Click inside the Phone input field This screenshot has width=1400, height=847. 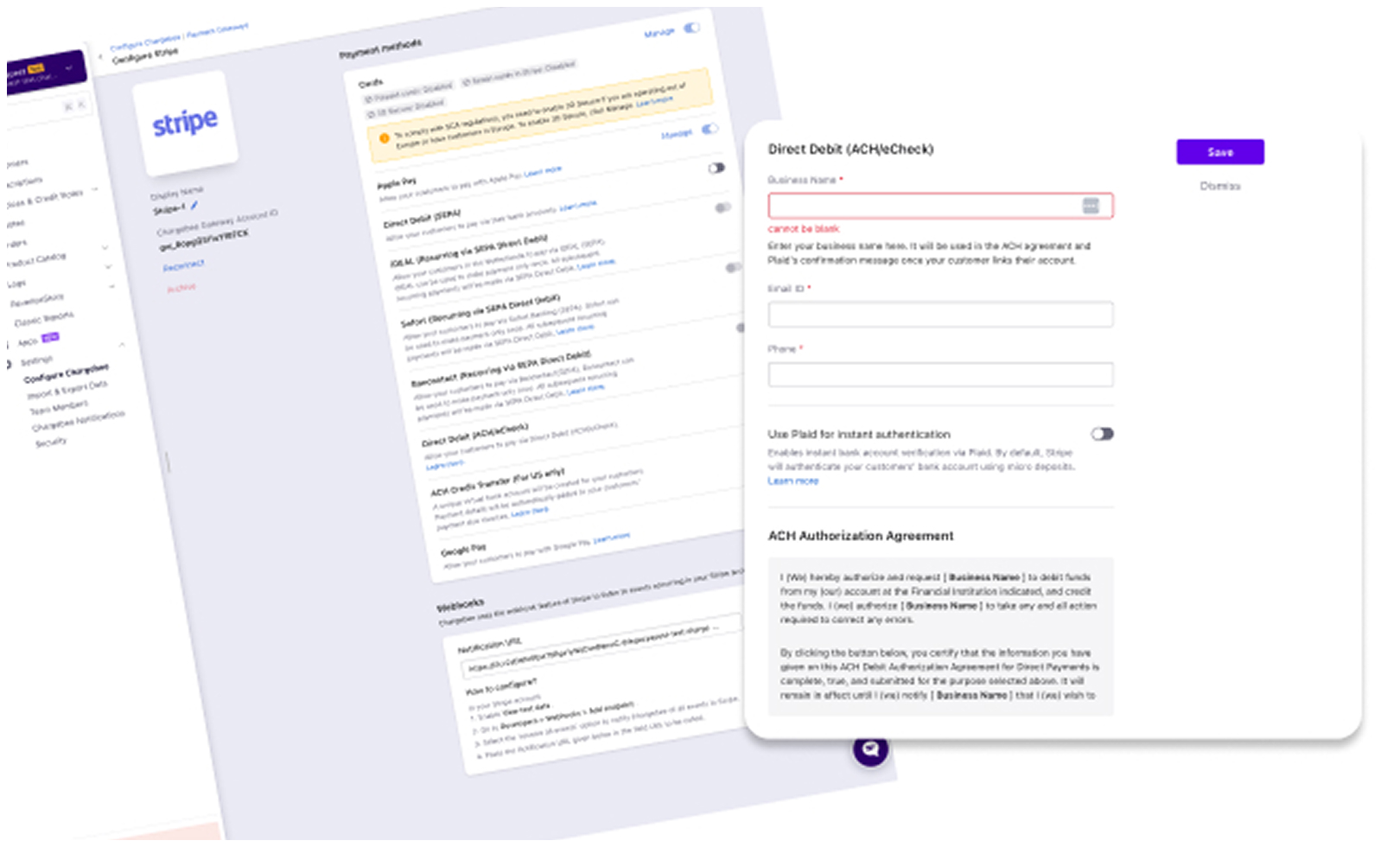940,374
